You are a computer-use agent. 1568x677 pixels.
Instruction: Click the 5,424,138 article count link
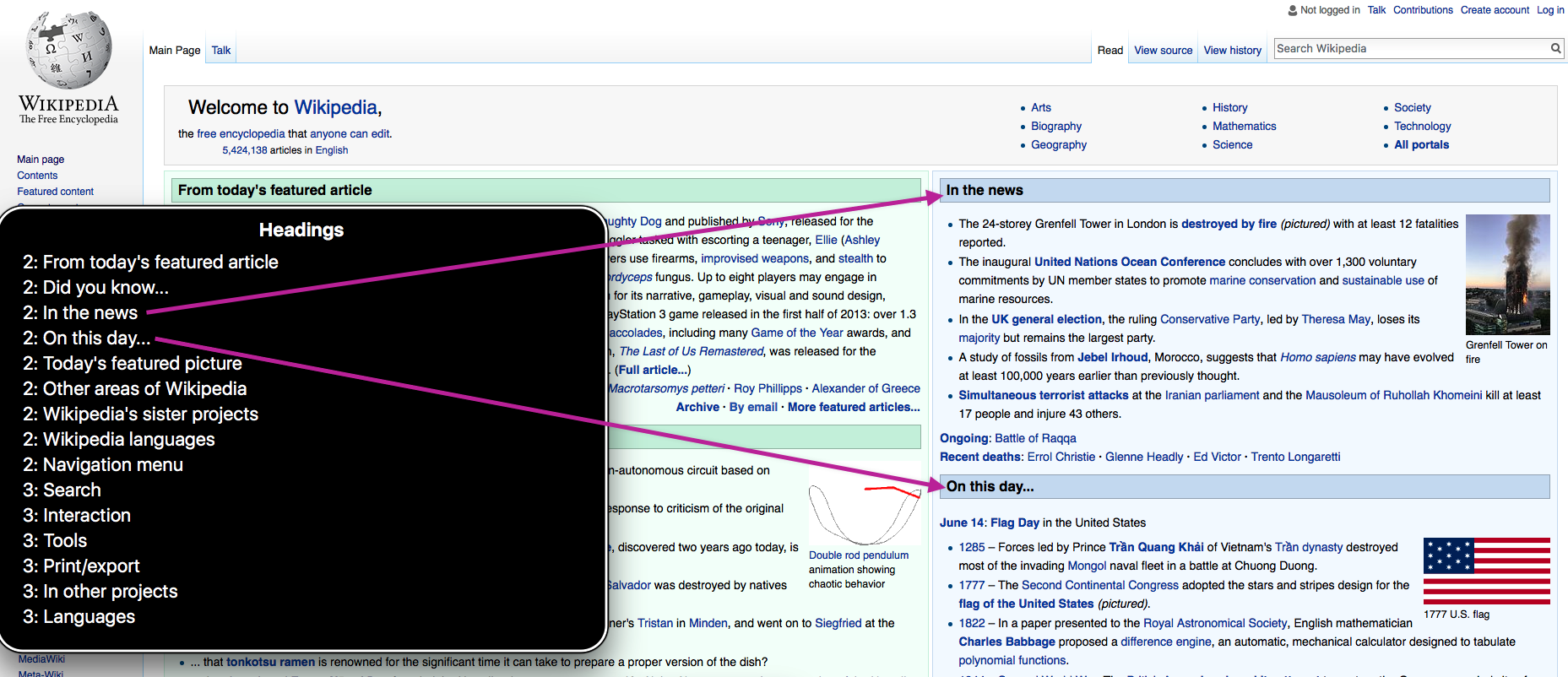pos(244,150)
